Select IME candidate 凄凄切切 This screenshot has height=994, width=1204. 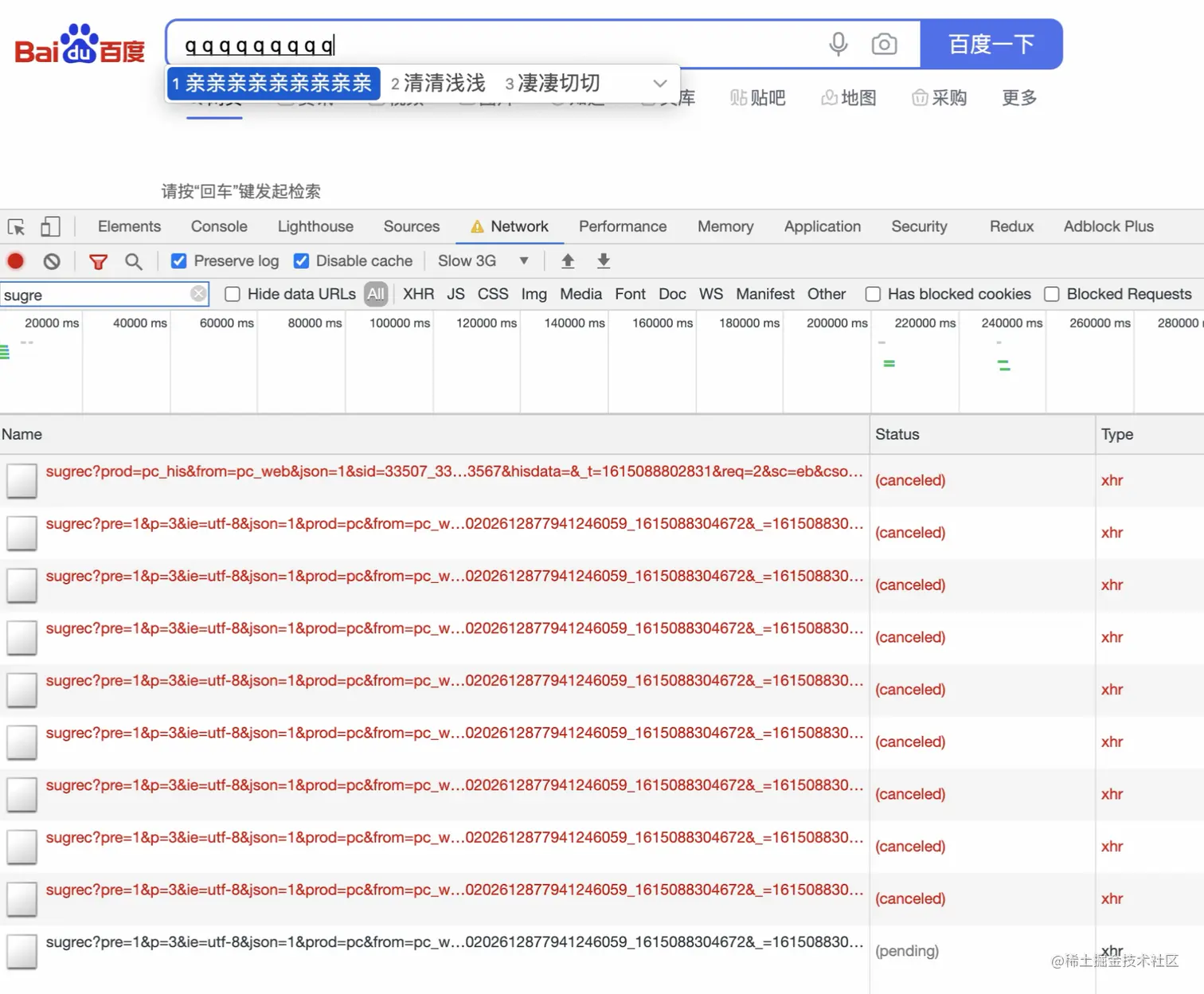coord(553,83)
